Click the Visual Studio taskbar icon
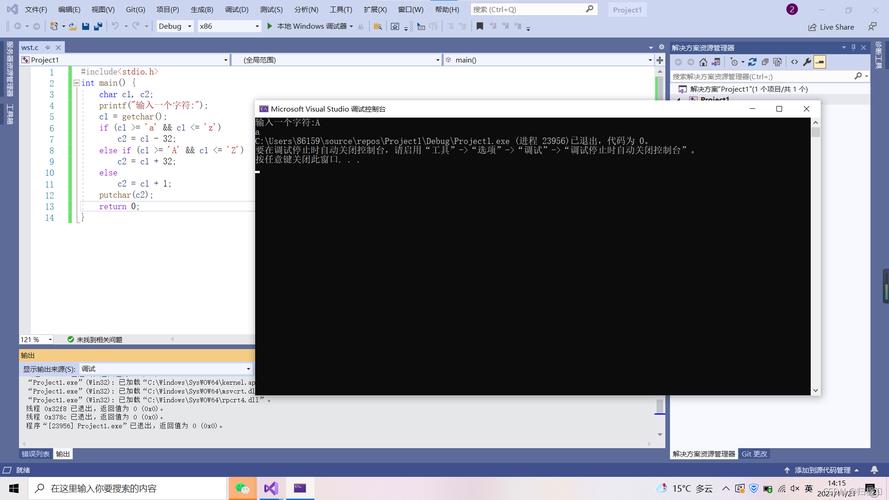The height and width of the screenshot is (500, 889). coord(270,488)
